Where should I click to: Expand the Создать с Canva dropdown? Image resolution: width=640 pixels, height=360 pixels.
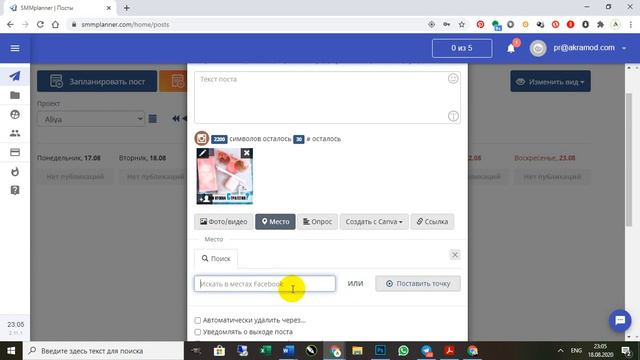pos(374,222)
